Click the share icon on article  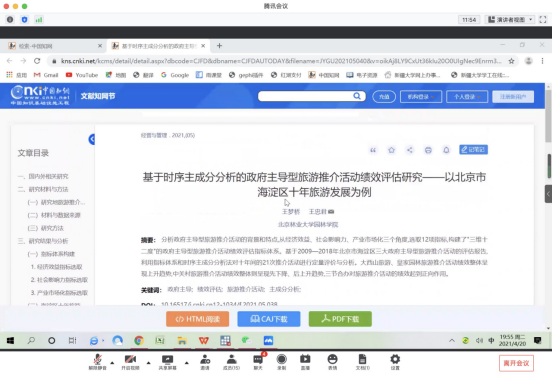tap(409, 150)
